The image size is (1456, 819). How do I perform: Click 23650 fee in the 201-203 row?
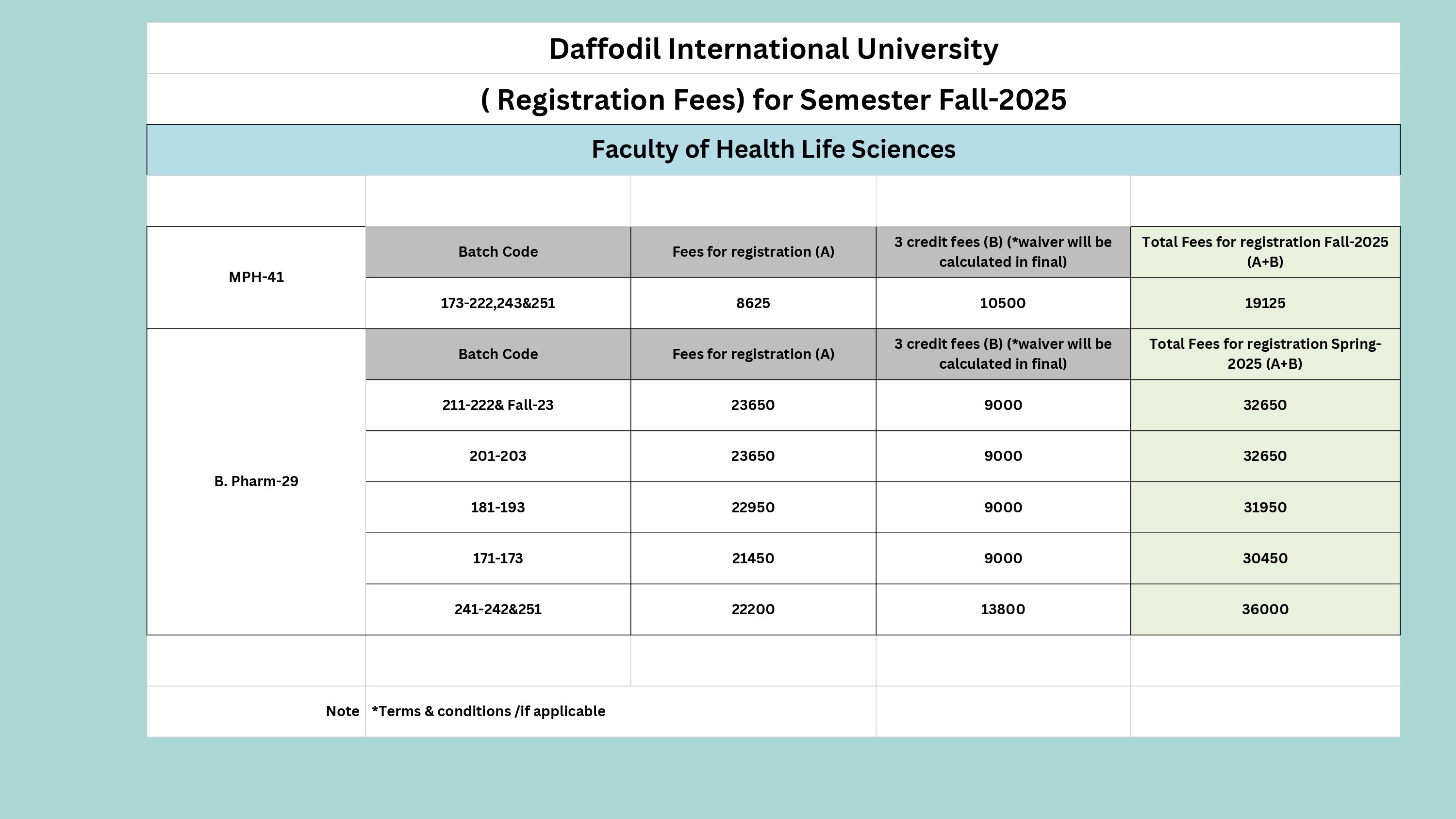pyautogui.click(x=753, y=456)
